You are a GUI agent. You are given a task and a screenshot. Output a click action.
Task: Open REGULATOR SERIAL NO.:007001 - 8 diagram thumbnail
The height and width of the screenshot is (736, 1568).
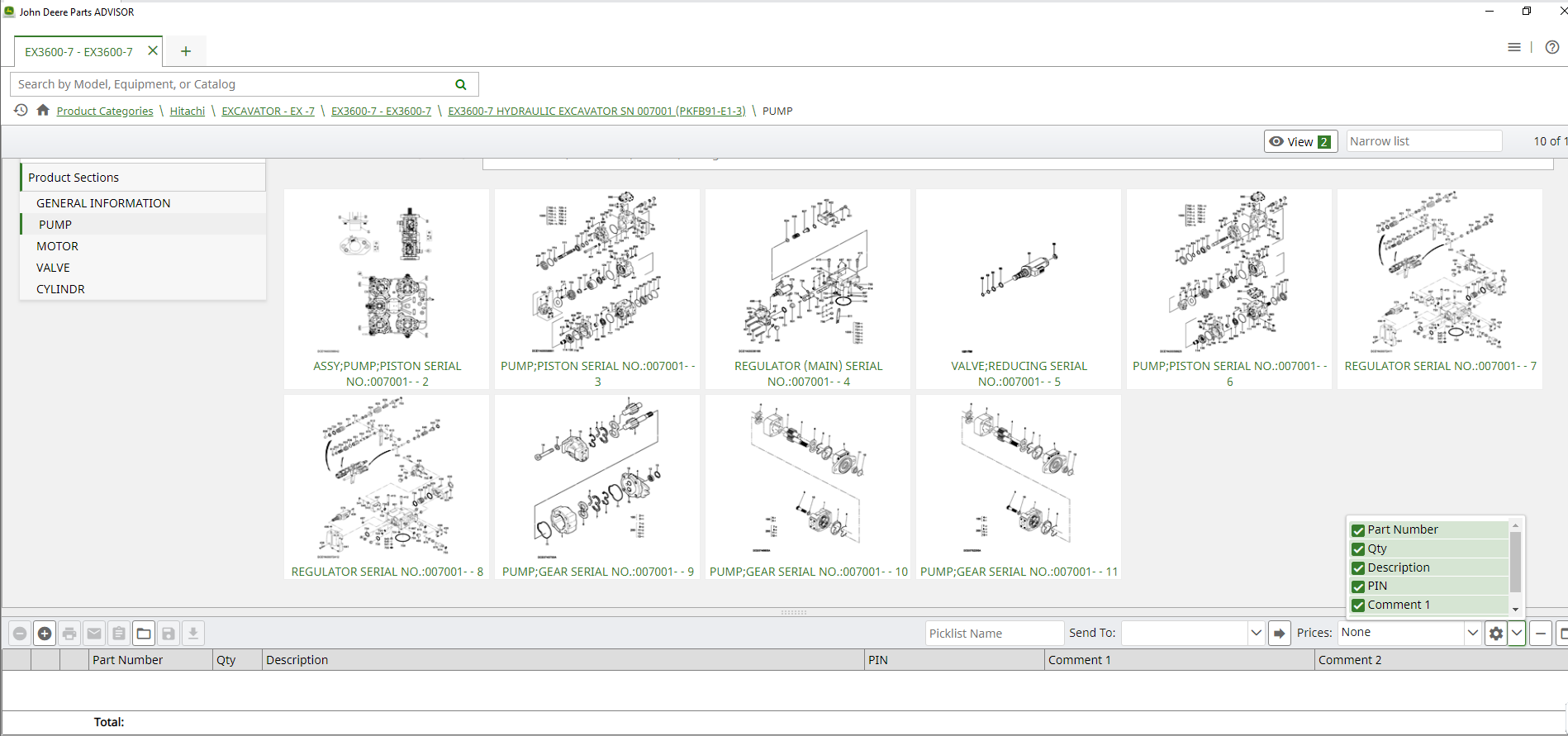click(387, 477)
